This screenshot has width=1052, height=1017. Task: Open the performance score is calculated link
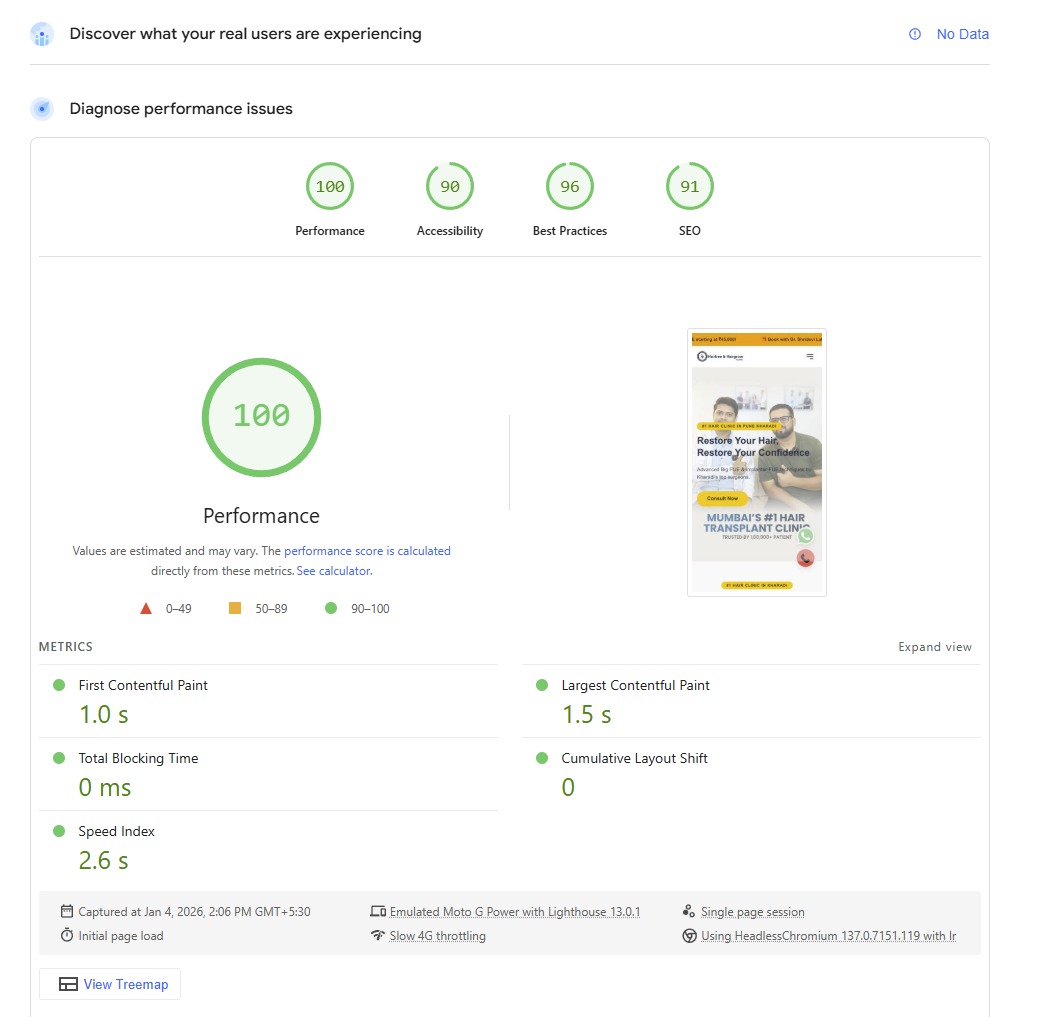click(x=367, y=551)
